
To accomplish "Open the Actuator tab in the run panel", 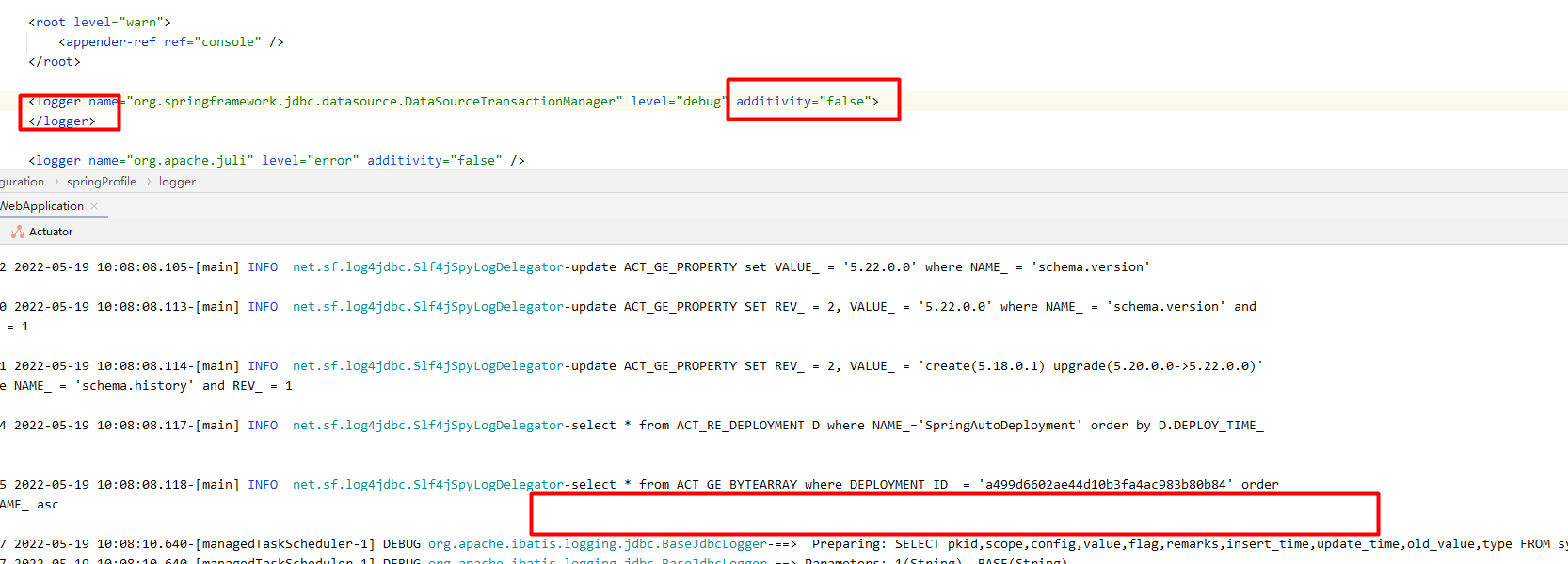I will (x=42, y=232).
